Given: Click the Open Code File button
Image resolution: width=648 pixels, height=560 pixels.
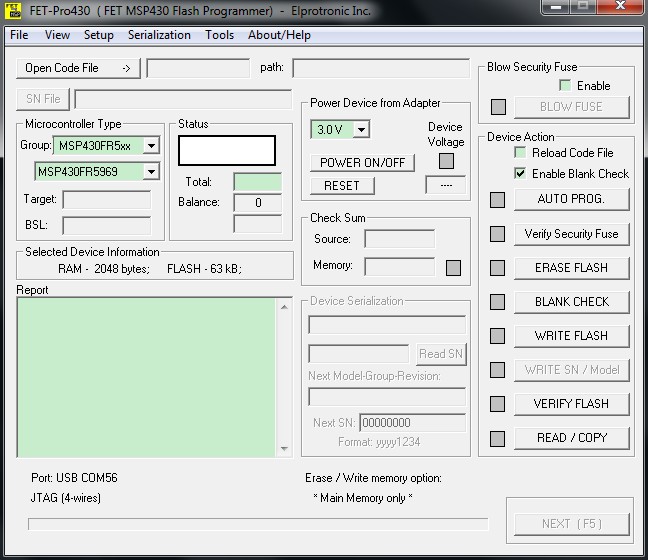Looking at the screenshot, I should click(78, 68).
